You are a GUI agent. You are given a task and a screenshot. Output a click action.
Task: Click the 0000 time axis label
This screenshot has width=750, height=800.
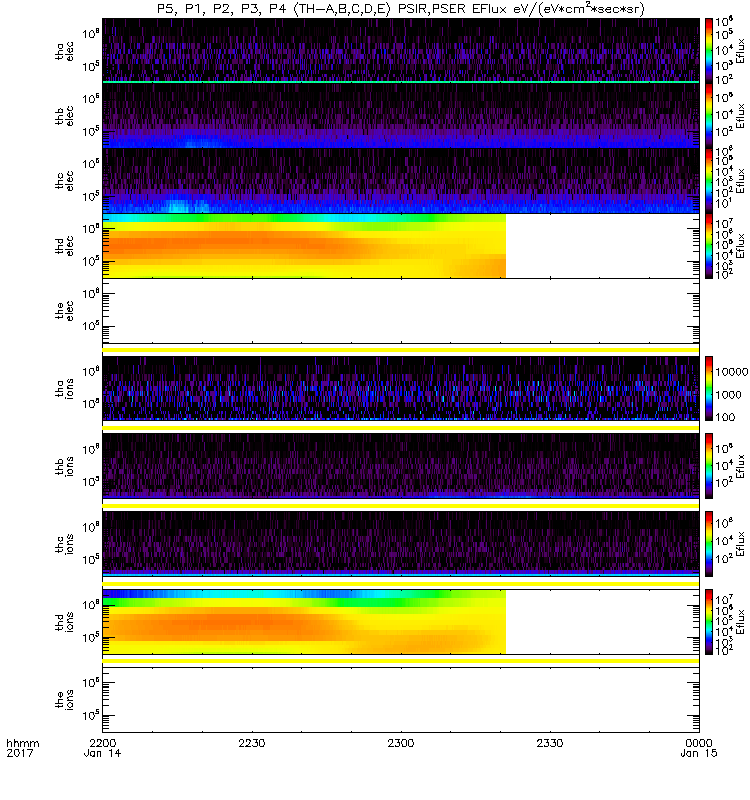[699, 743]
